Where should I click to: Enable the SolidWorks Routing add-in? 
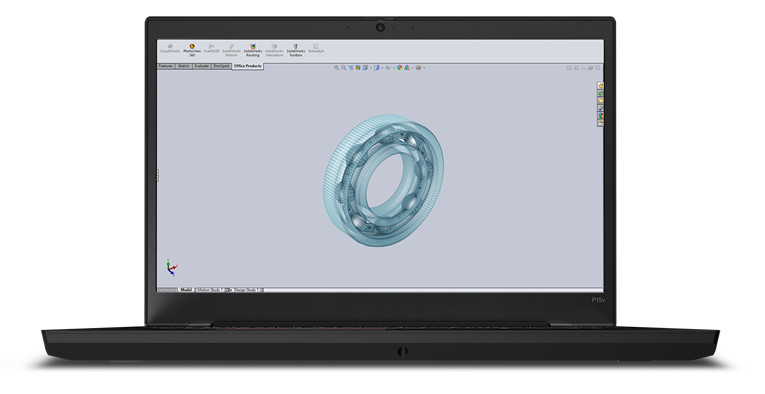[x=253, y=49]
